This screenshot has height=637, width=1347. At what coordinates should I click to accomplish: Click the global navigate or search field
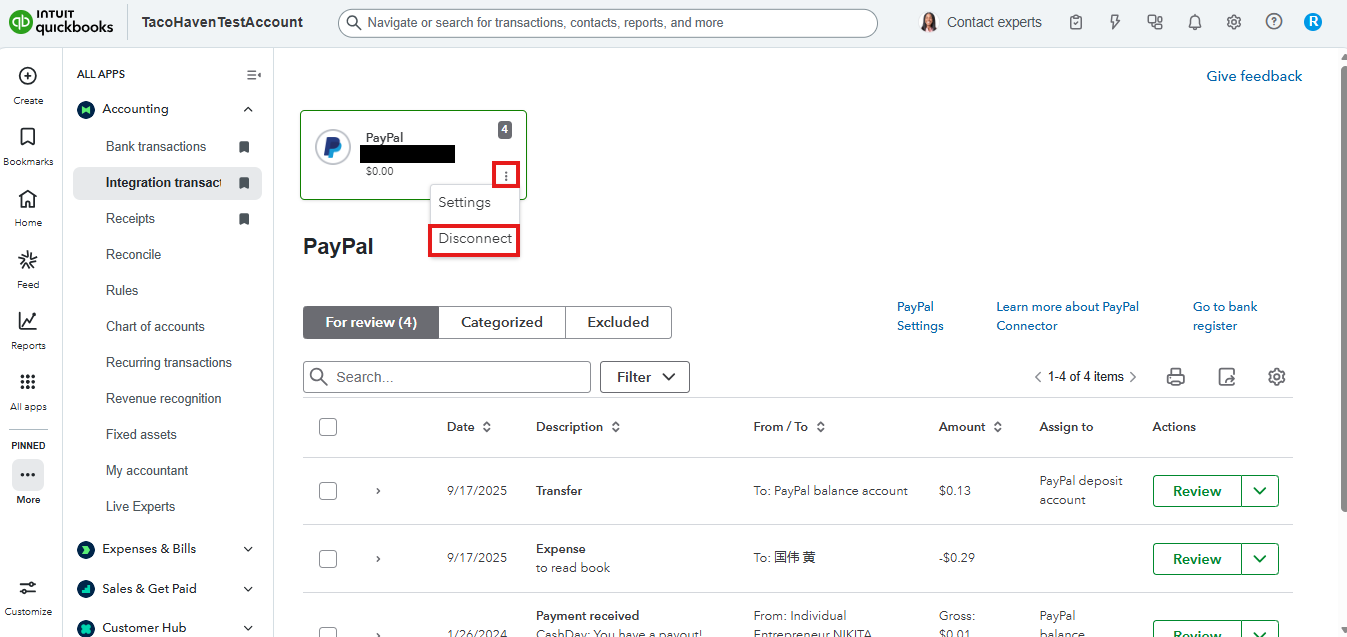point(608,22)
